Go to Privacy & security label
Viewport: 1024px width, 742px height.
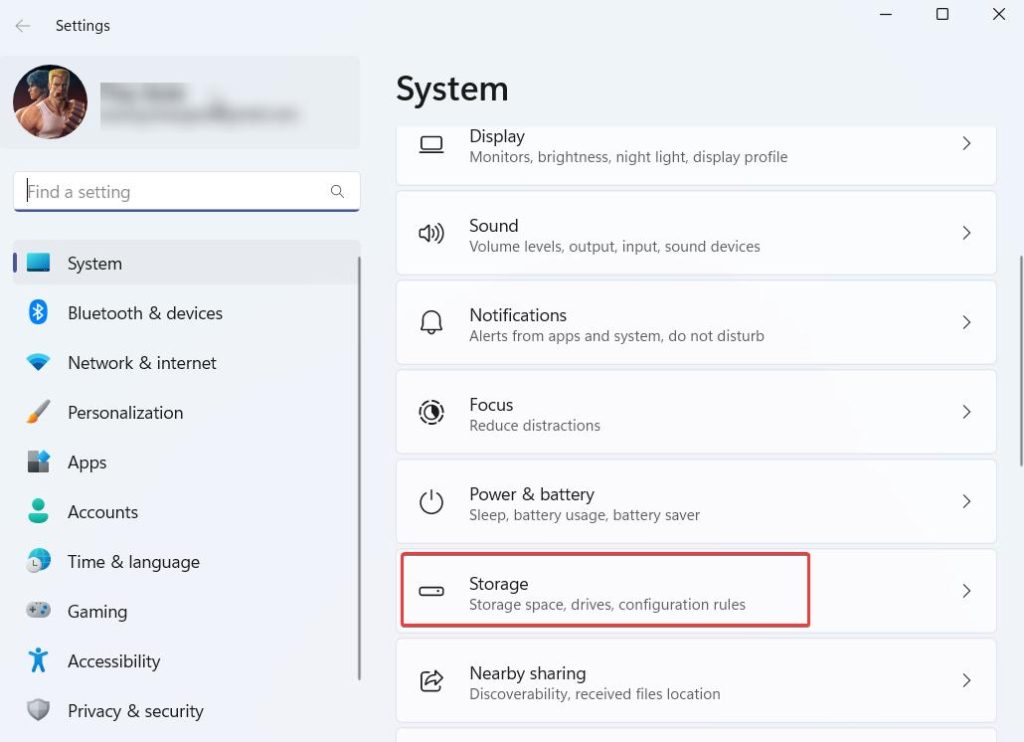tap(135, 711)
